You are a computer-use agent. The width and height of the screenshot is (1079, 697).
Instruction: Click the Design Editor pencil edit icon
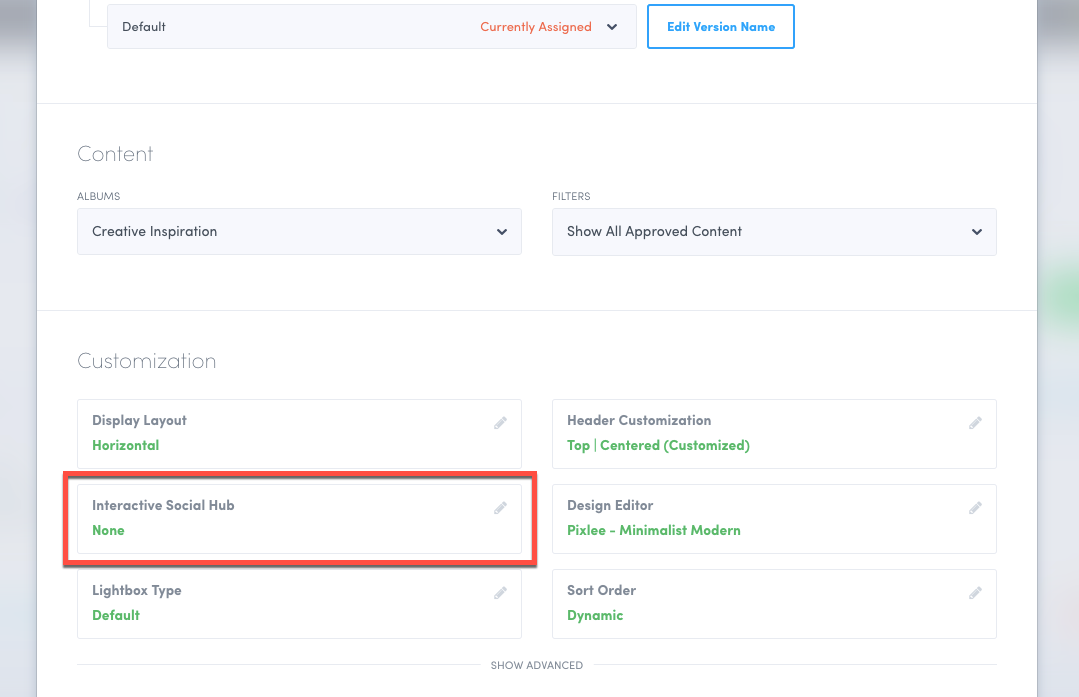pos(975,508)
